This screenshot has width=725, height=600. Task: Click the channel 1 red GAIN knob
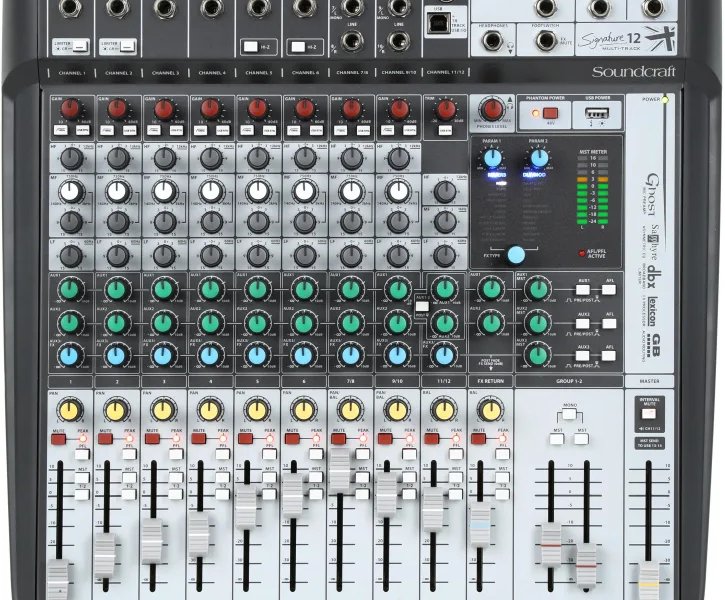click(x=70, y=110)
